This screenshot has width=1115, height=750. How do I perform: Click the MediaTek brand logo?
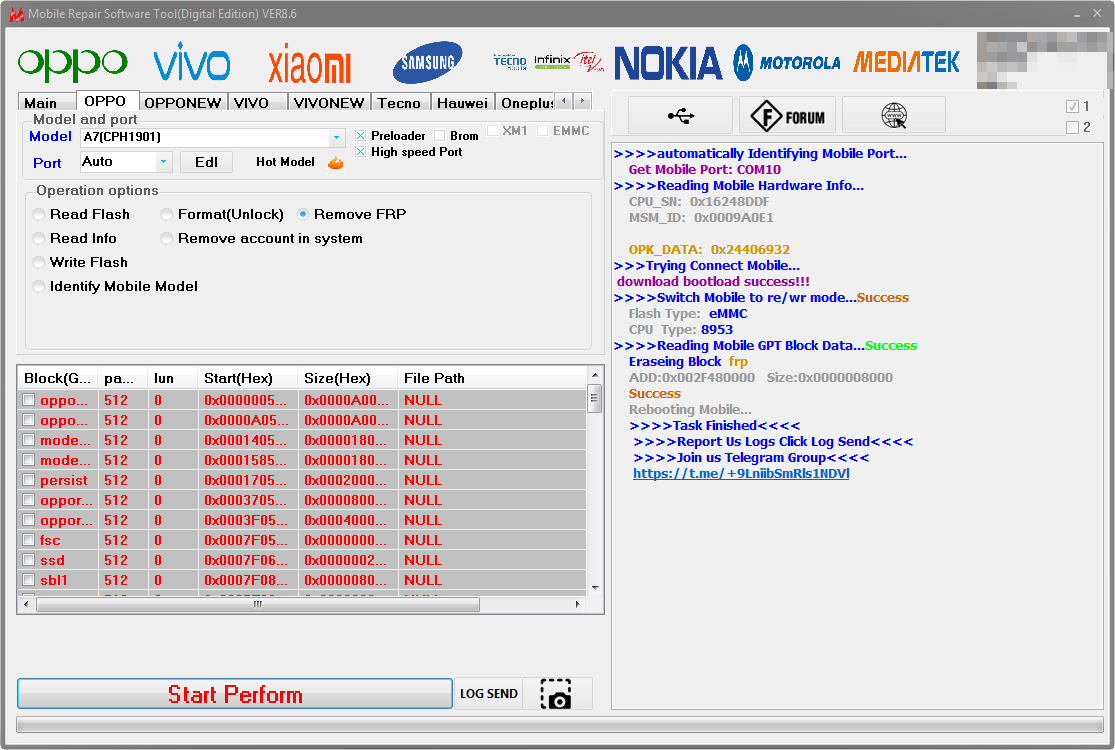point(907,63)
